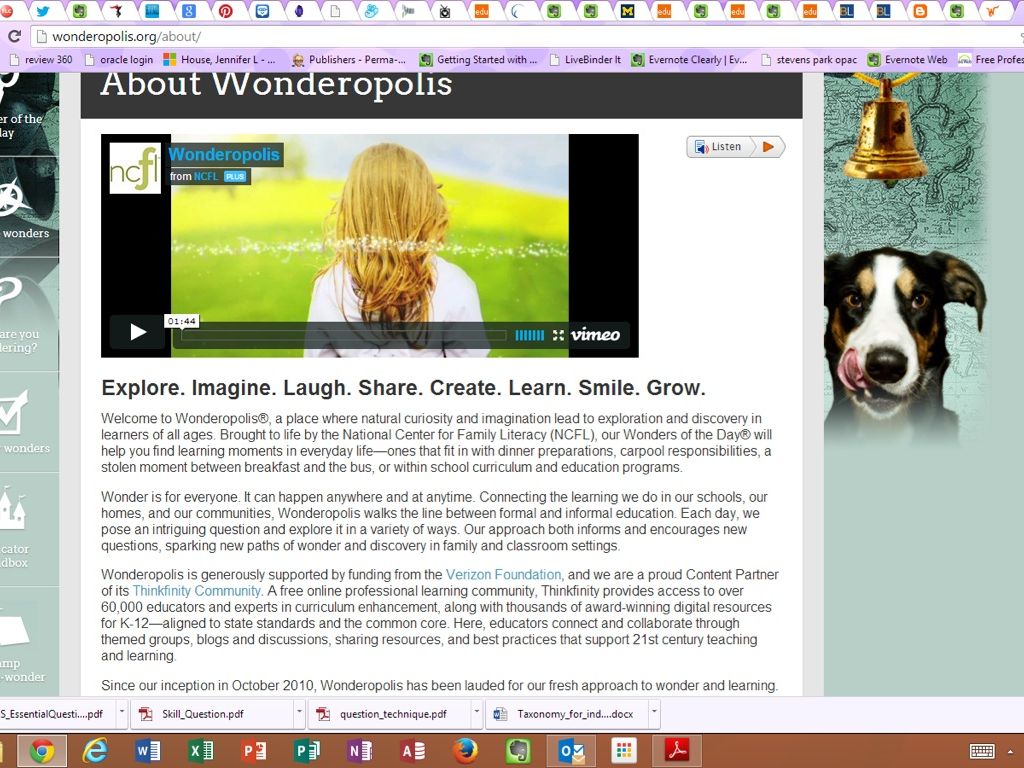Viewport: 1024px width, 768px height.
Task: Click the NCFL logo thumbnail
Action: point(135,168)
